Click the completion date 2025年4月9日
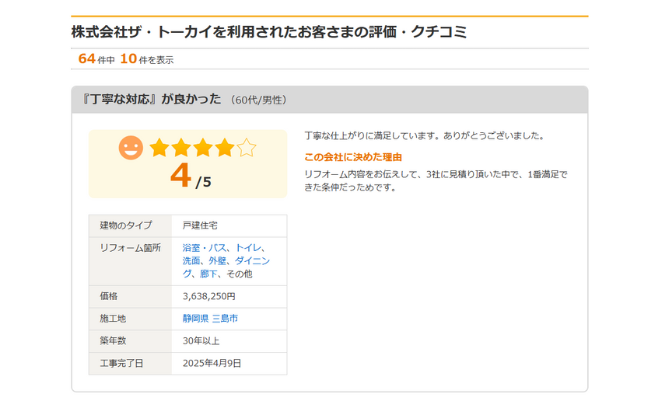Screen dimensions: 650x400 point(212,364)
